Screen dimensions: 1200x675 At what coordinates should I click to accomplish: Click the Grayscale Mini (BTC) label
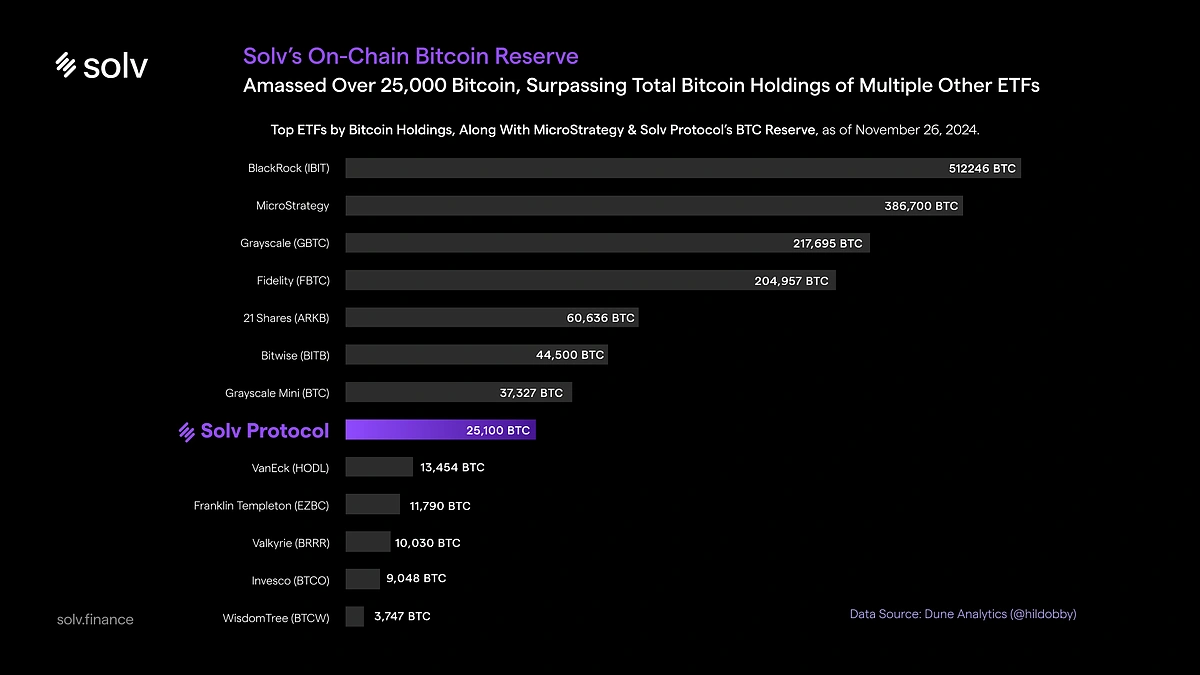coord(276,392)
